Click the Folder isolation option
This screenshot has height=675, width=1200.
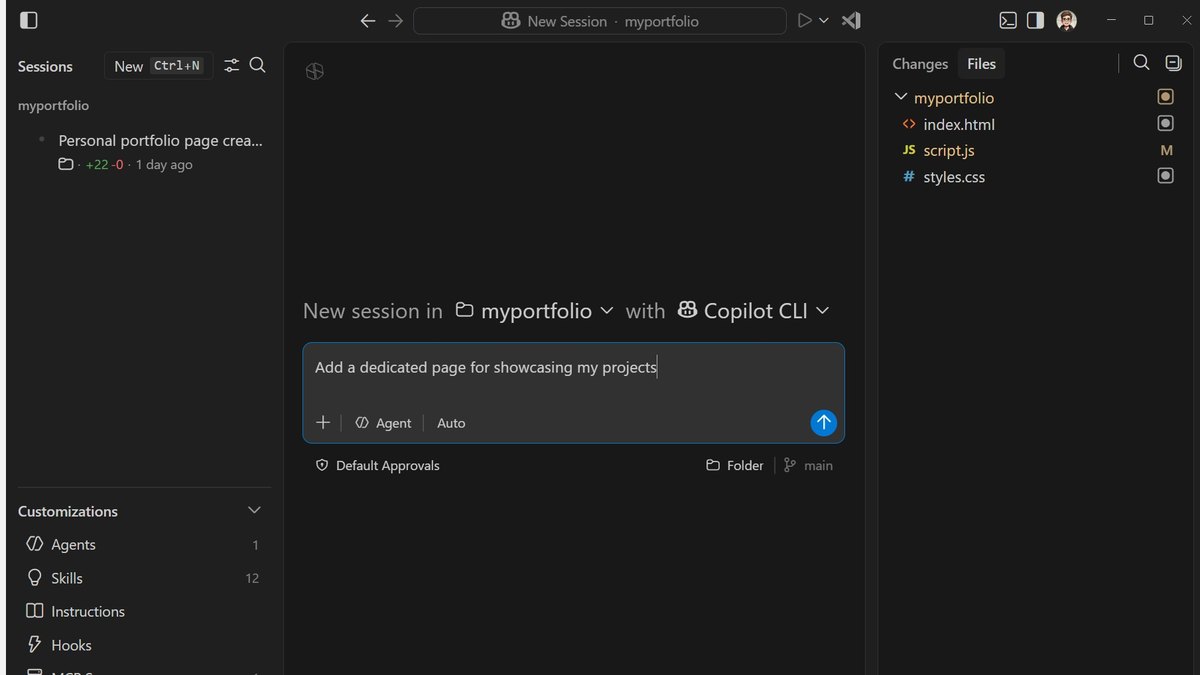click(735, 465)
